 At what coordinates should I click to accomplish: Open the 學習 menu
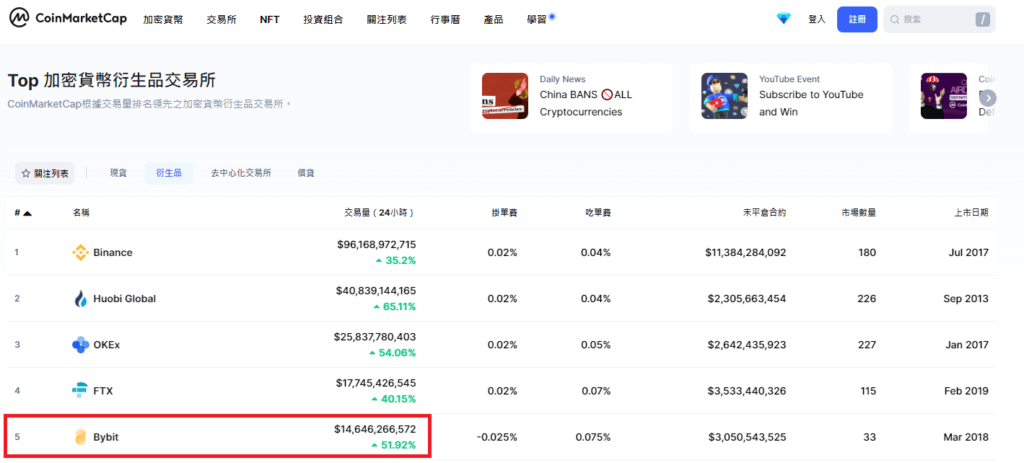(537, 20)
